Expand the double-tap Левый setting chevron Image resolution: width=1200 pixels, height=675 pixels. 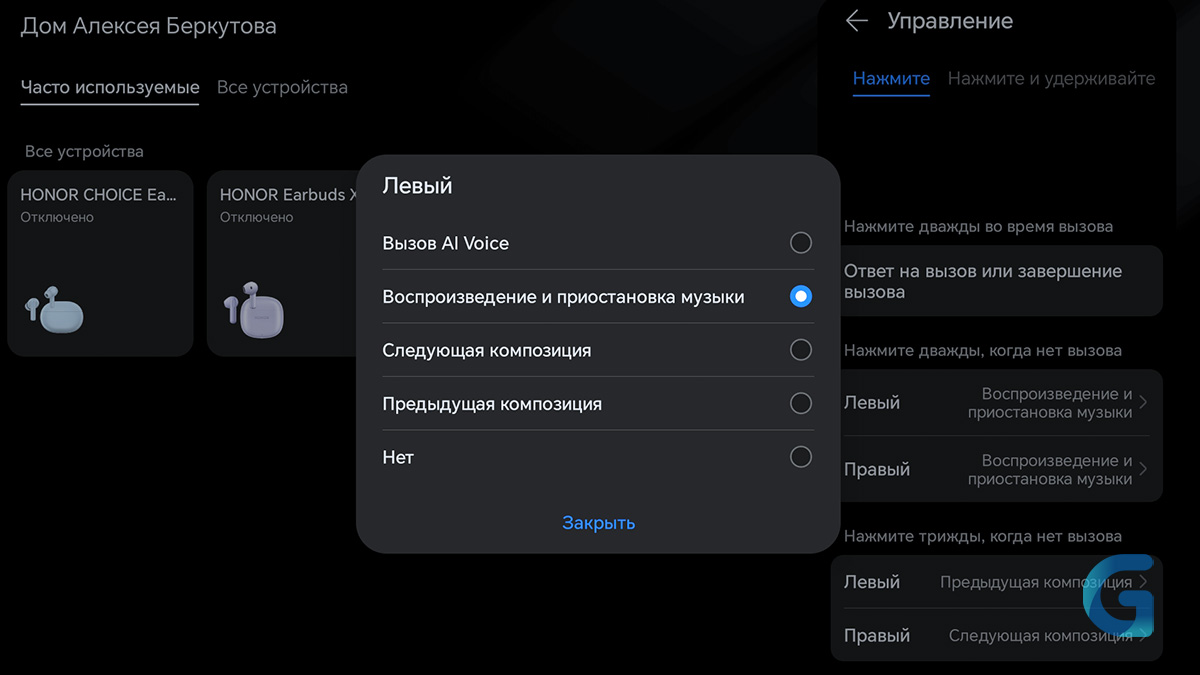[x=1143, y=403]
